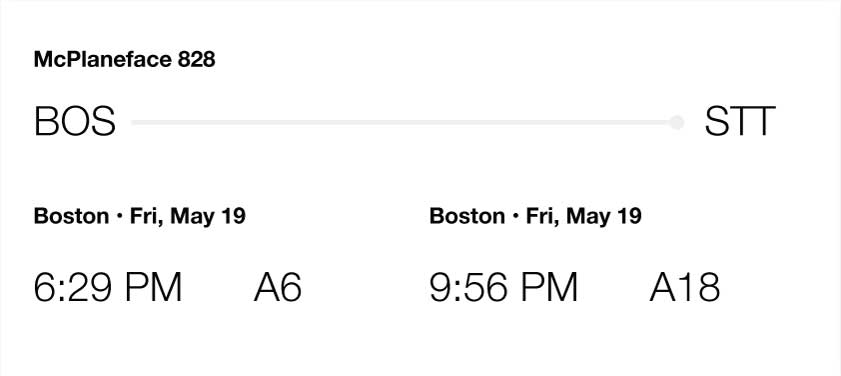Select the BOS departure airport code
This screenshot has width=841, height=376.
pos(75,122)
